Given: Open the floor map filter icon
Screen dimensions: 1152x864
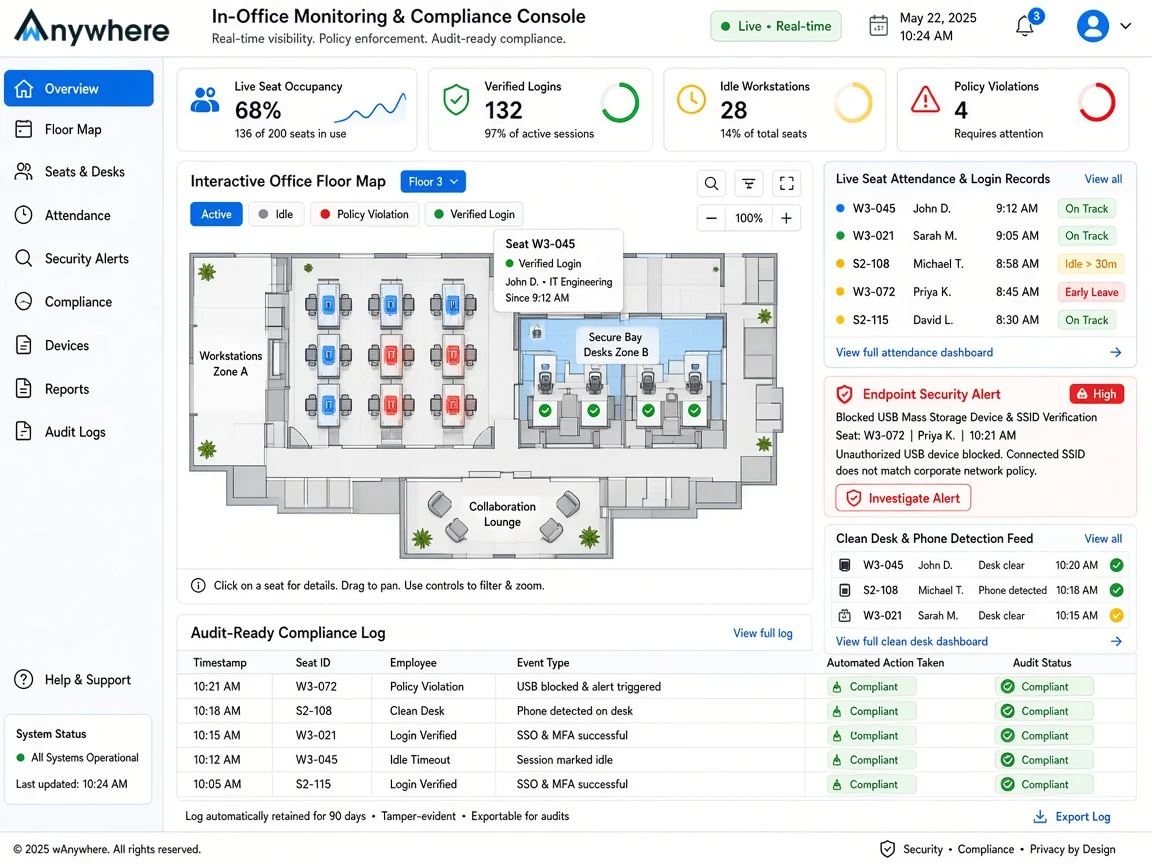Looking at the screenshot, I should point(749,183).
